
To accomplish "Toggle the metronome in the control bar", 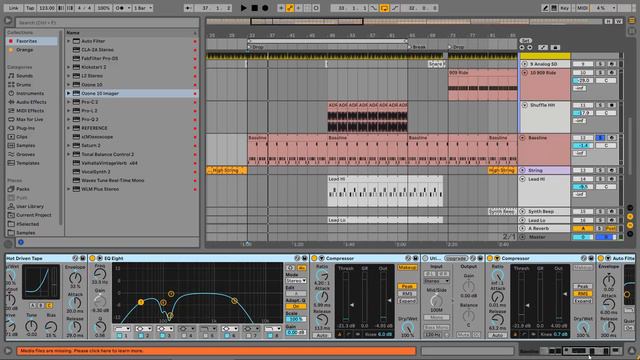I will (x=120, y=8).
